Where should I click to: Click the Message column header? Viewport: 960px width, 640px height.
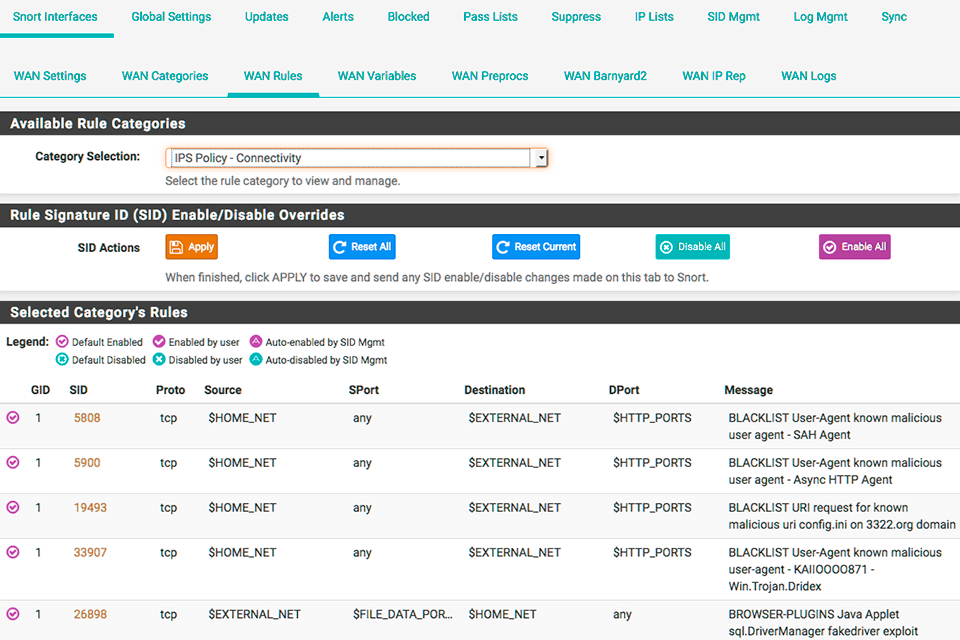[749, 390]
